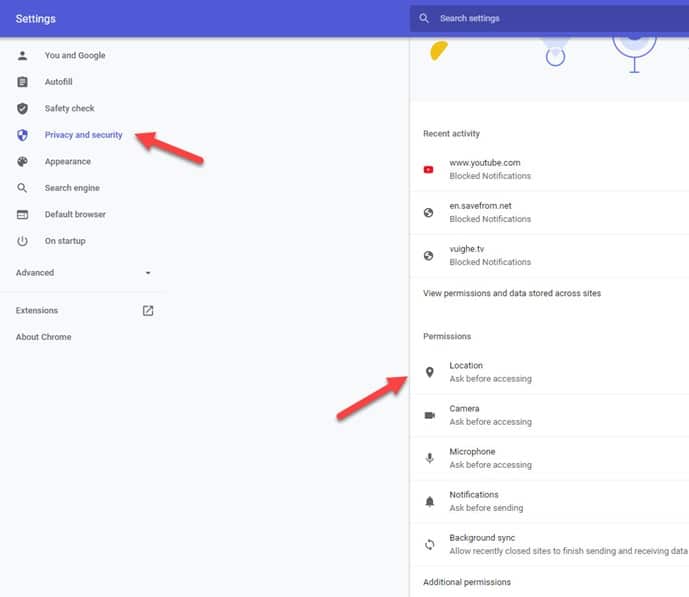689x597 pixels.
Task: Open the Extensions page link
Action: pos(83,311)
